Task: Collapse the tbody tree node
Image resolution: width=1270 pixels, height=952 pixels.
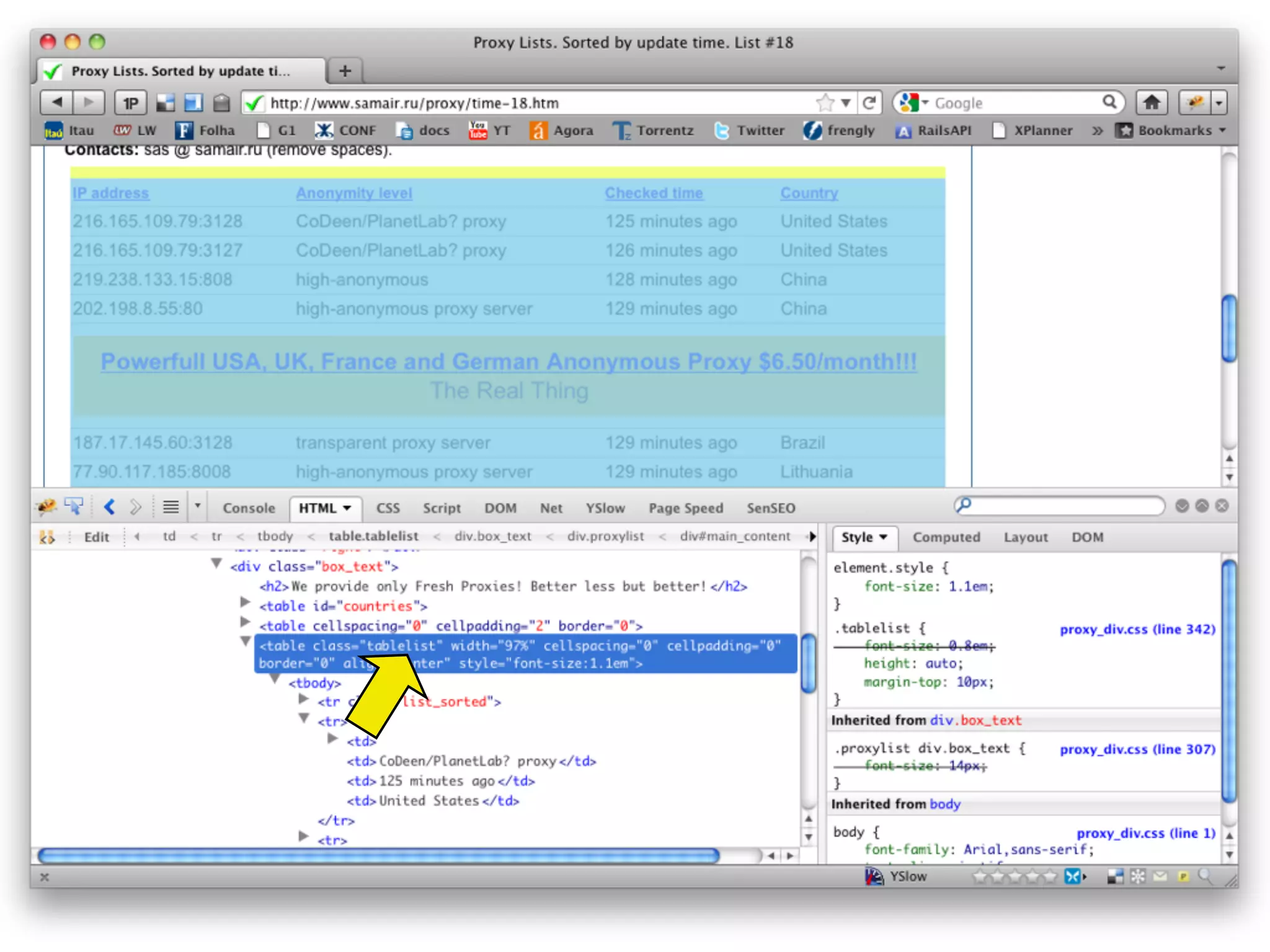Action: tap(275, 679)
